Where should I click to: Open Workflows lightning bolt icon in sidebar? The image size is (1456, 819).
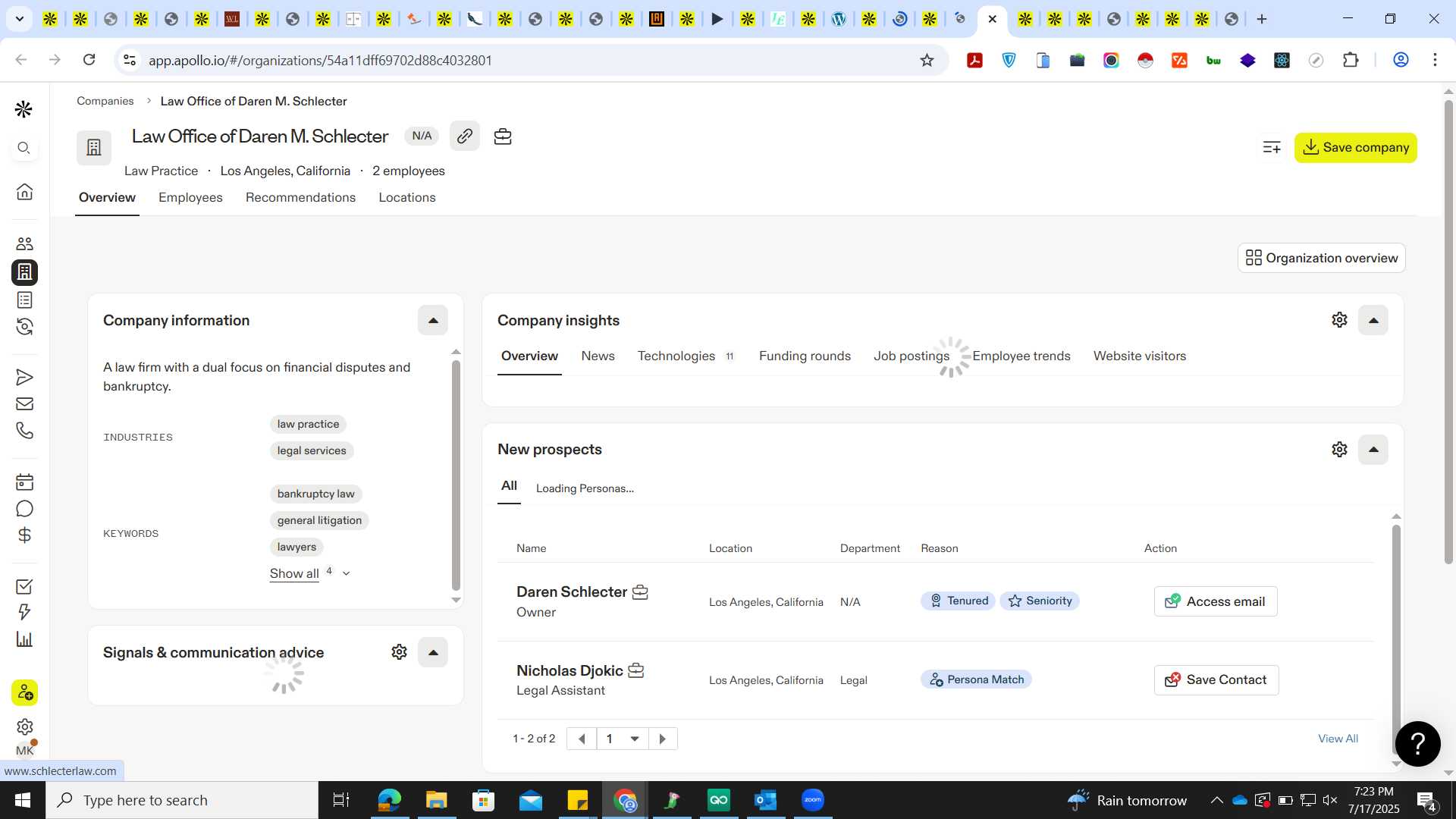(x=24, y=612)
